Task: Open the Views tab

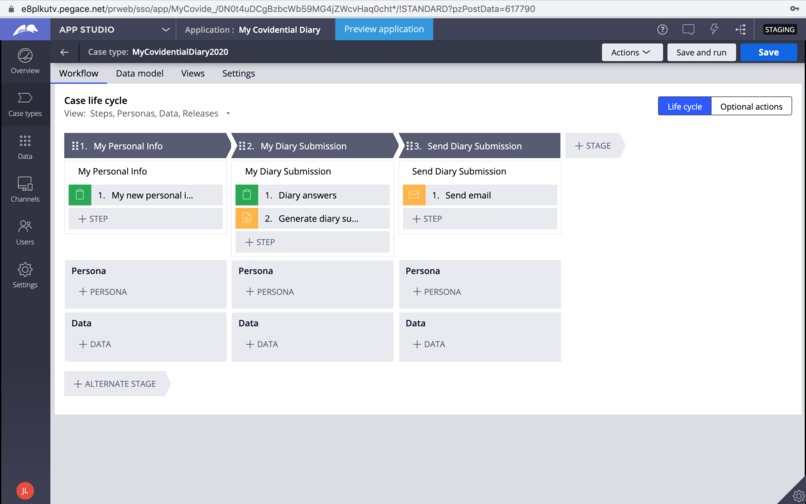Action: point(193,74)
